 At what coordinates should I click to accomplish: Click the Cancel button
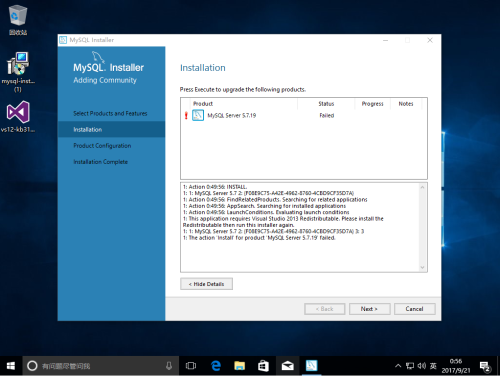tap(415, 309)
